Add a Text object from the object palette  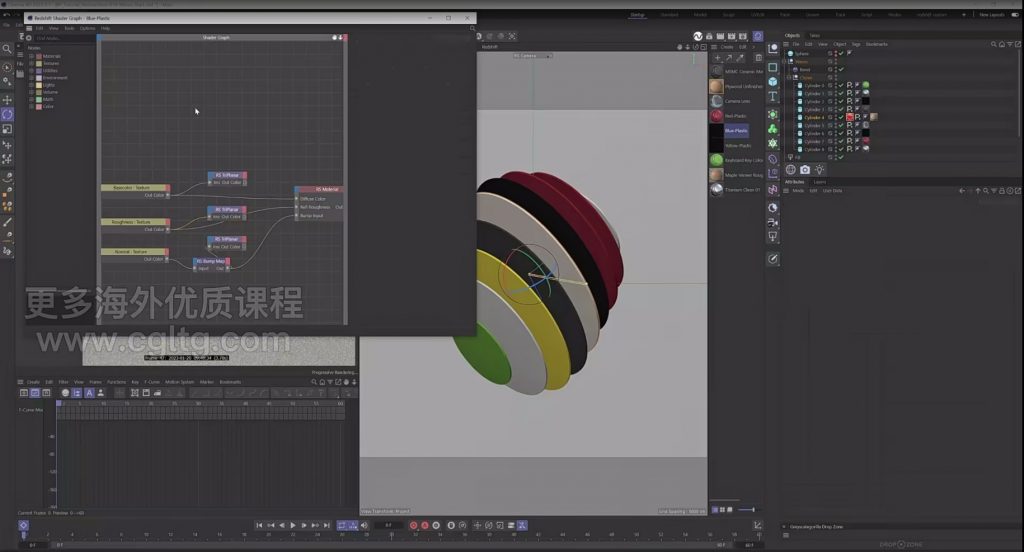coord(773,97)
